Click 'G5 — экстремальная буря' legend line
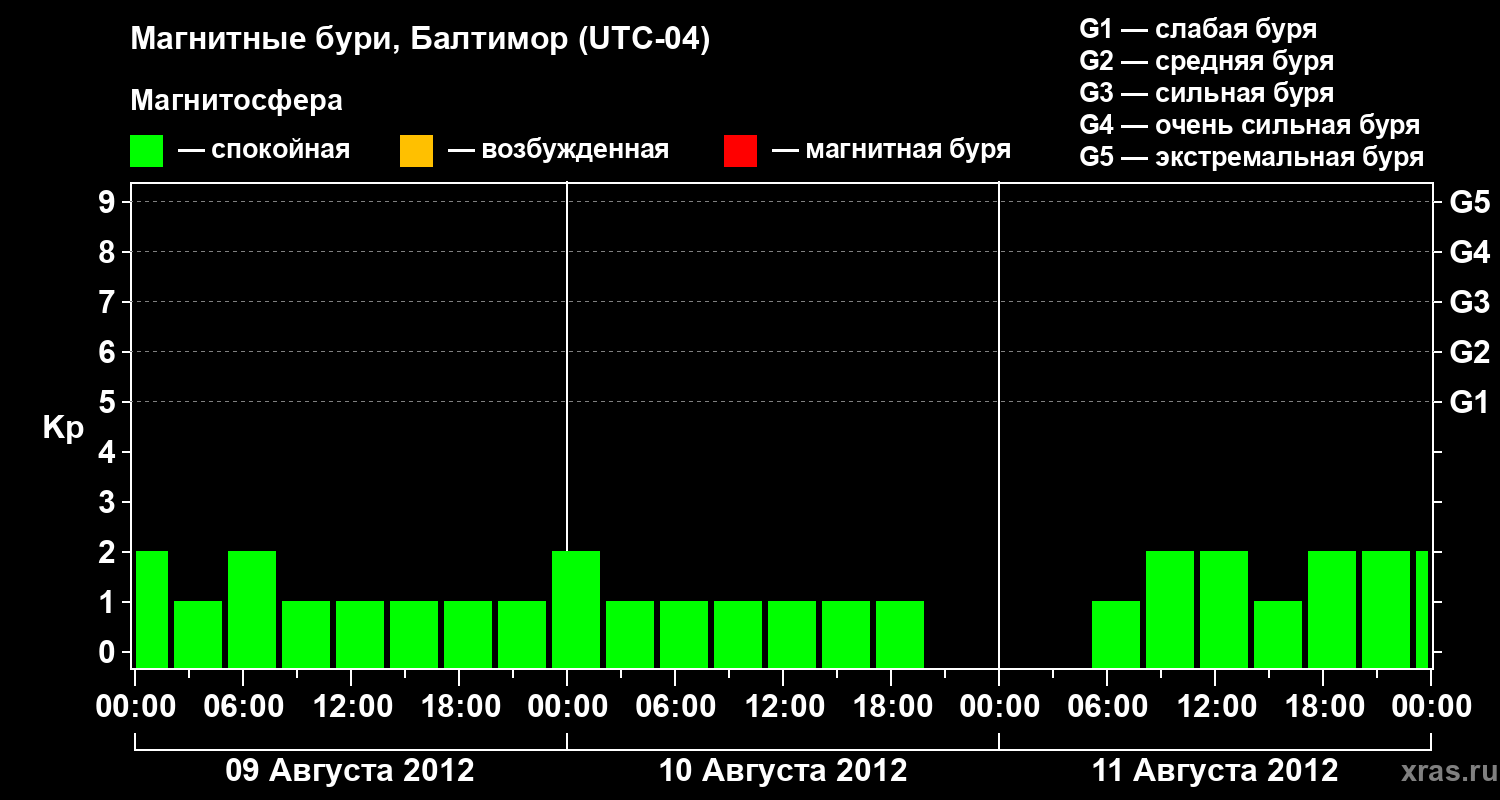This screenshot has height=800, width=1500. point(1252,157)
